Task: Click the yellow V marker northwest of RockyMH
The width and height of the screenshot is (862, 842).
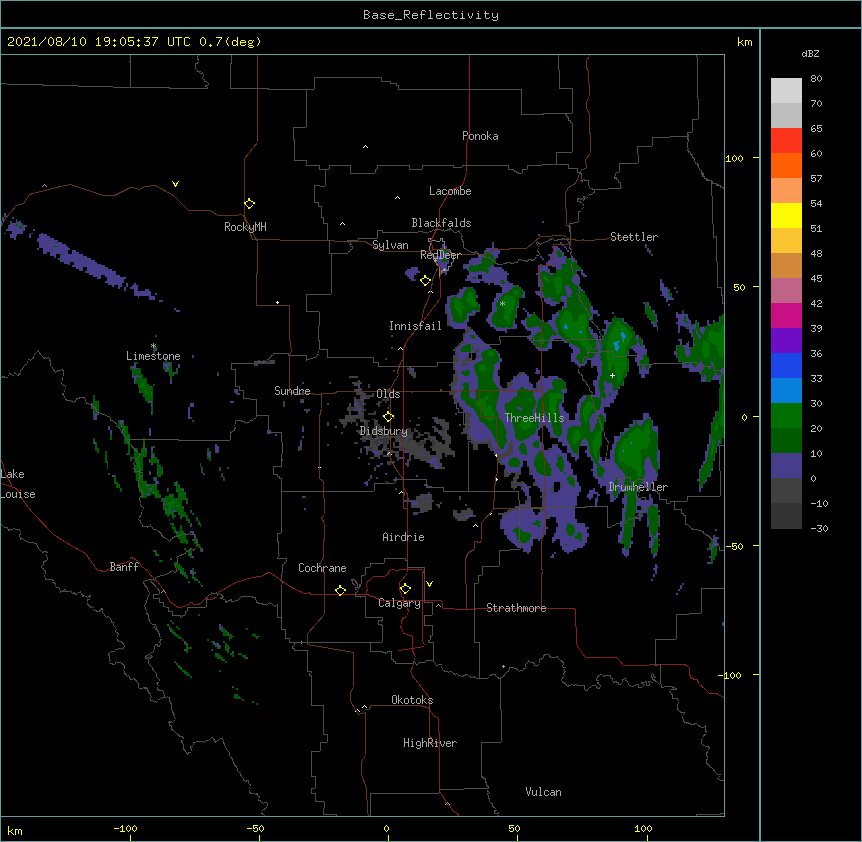Action: [x=175, y=184]
